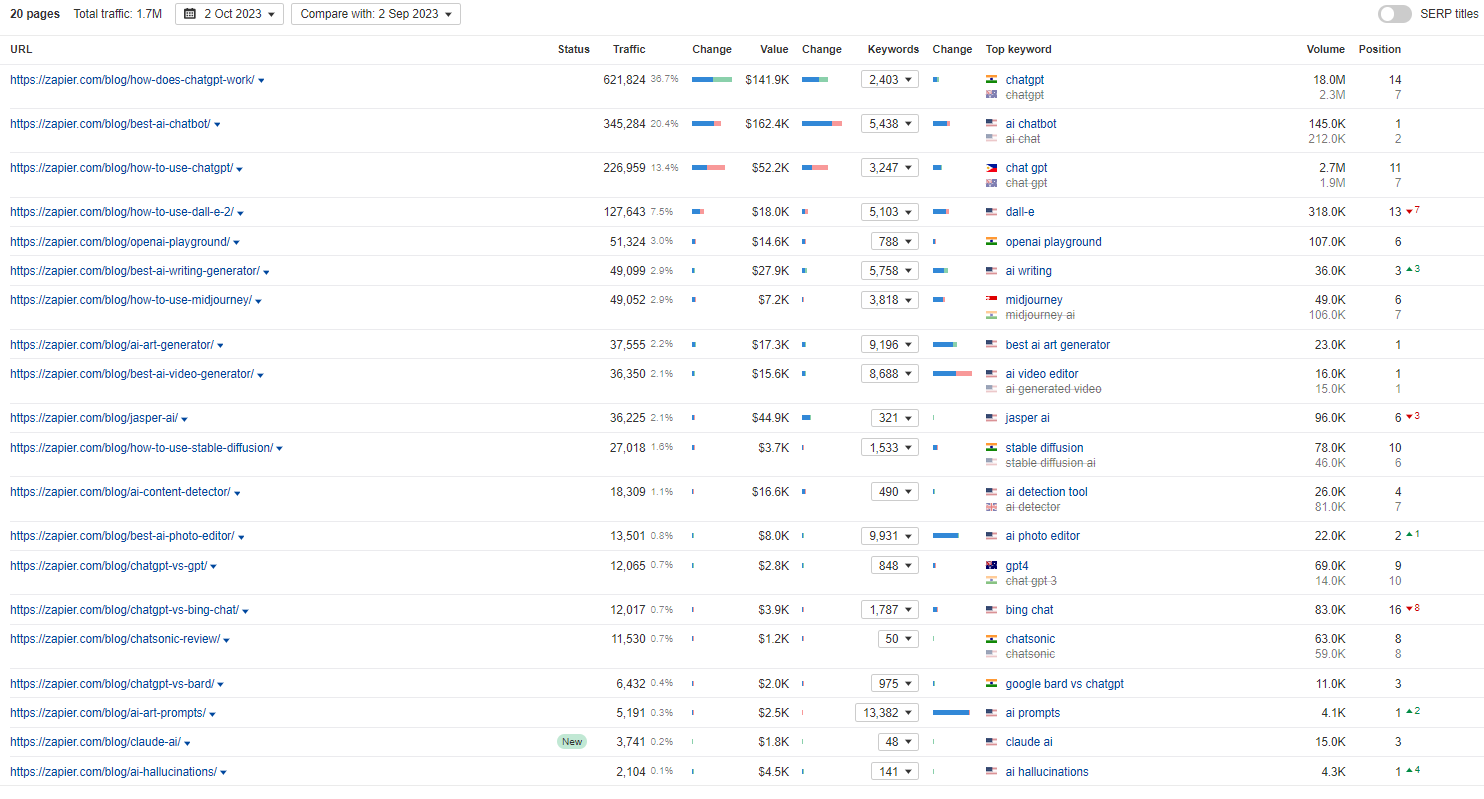Click the Philippines flag beside chat gpt
Viewport: 1484px width, 799px height.
click(x=991, y=168)
